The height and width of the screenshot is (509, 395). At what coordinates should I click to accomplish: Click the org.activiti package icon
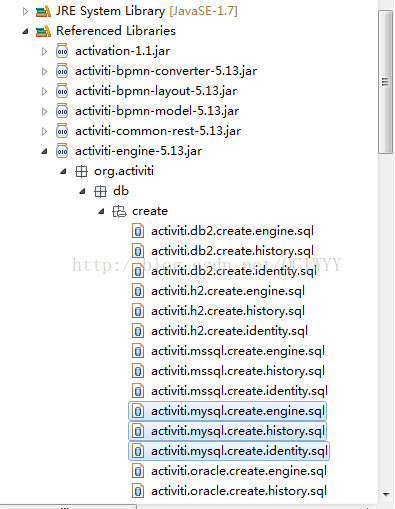coord(81,172)
